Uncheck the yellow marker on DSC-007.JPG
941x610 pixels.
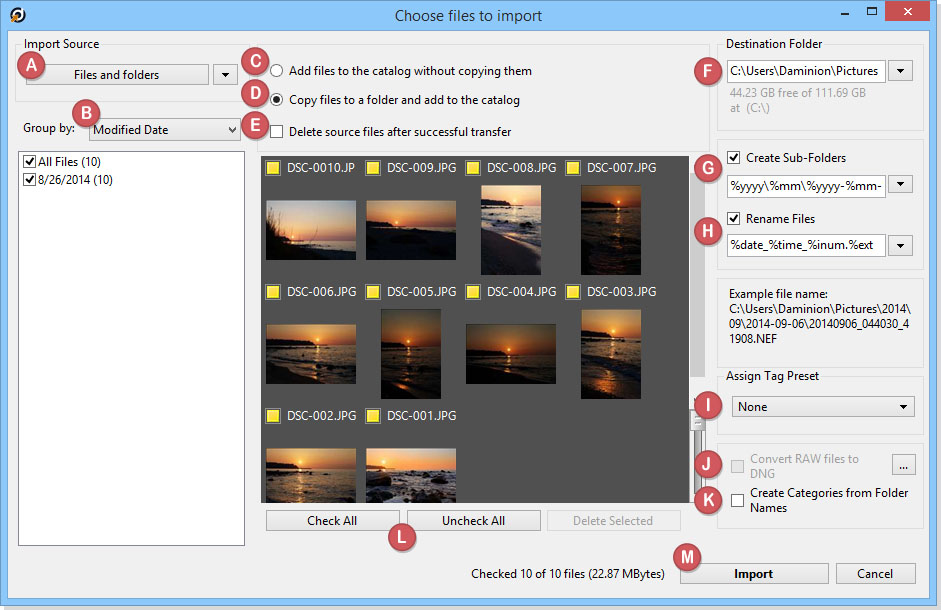click(573, 168)
